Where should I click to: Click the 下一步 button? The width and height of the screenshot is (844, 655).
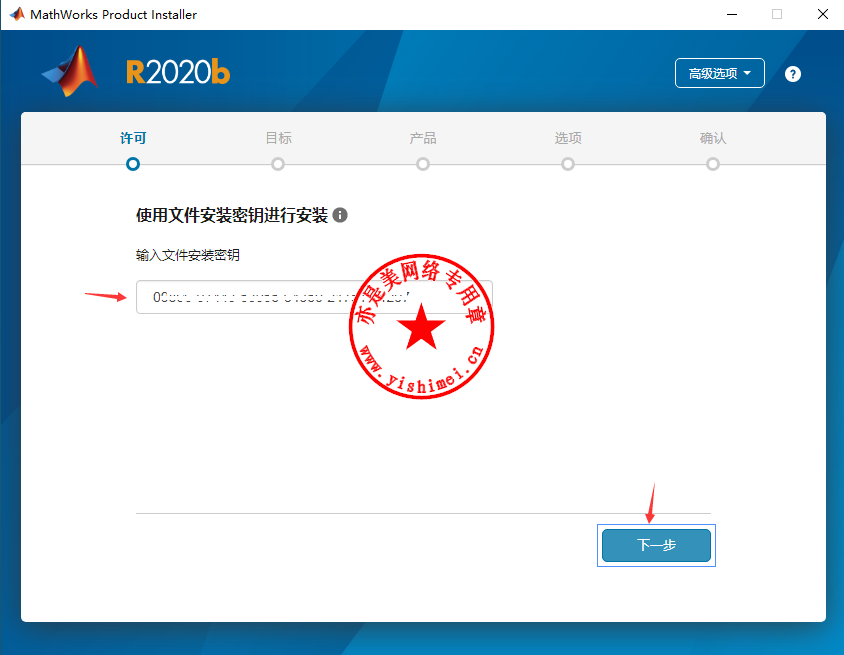click(x=656, y=545)
